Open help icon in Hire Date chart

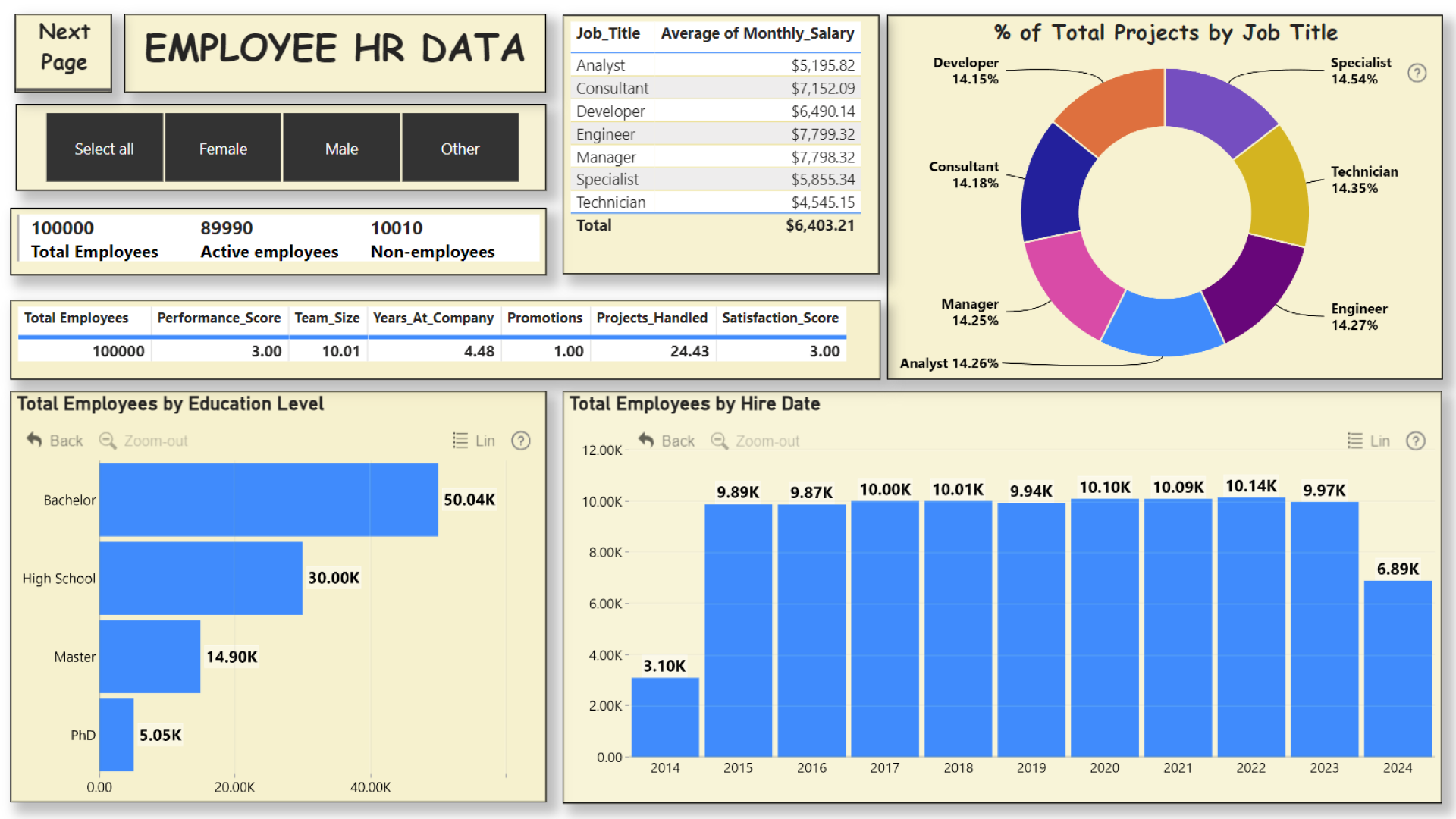click(x=1416, y=441)
